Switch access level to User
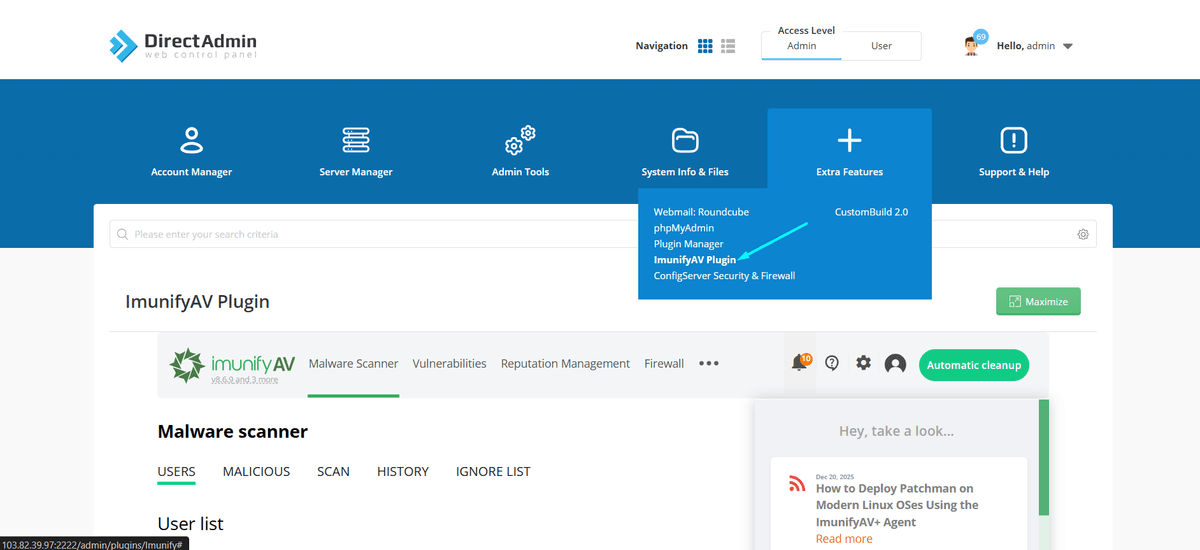Screen dimensions: 1200x550 tap(881, 46)
